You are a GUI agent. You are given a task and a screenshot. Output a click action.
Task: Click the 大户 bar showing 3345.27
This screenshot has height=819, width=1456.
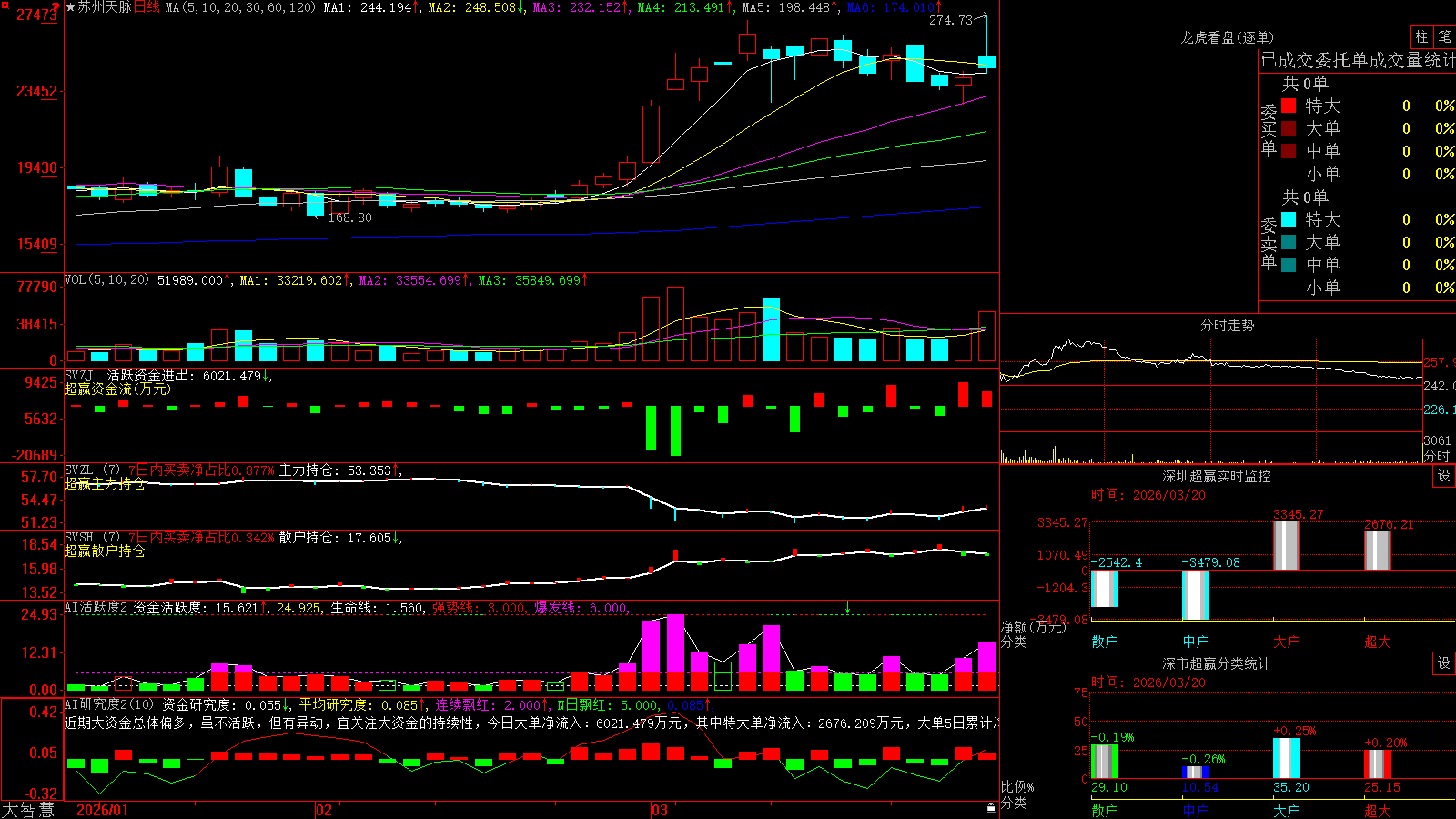tap(1287, 546)
